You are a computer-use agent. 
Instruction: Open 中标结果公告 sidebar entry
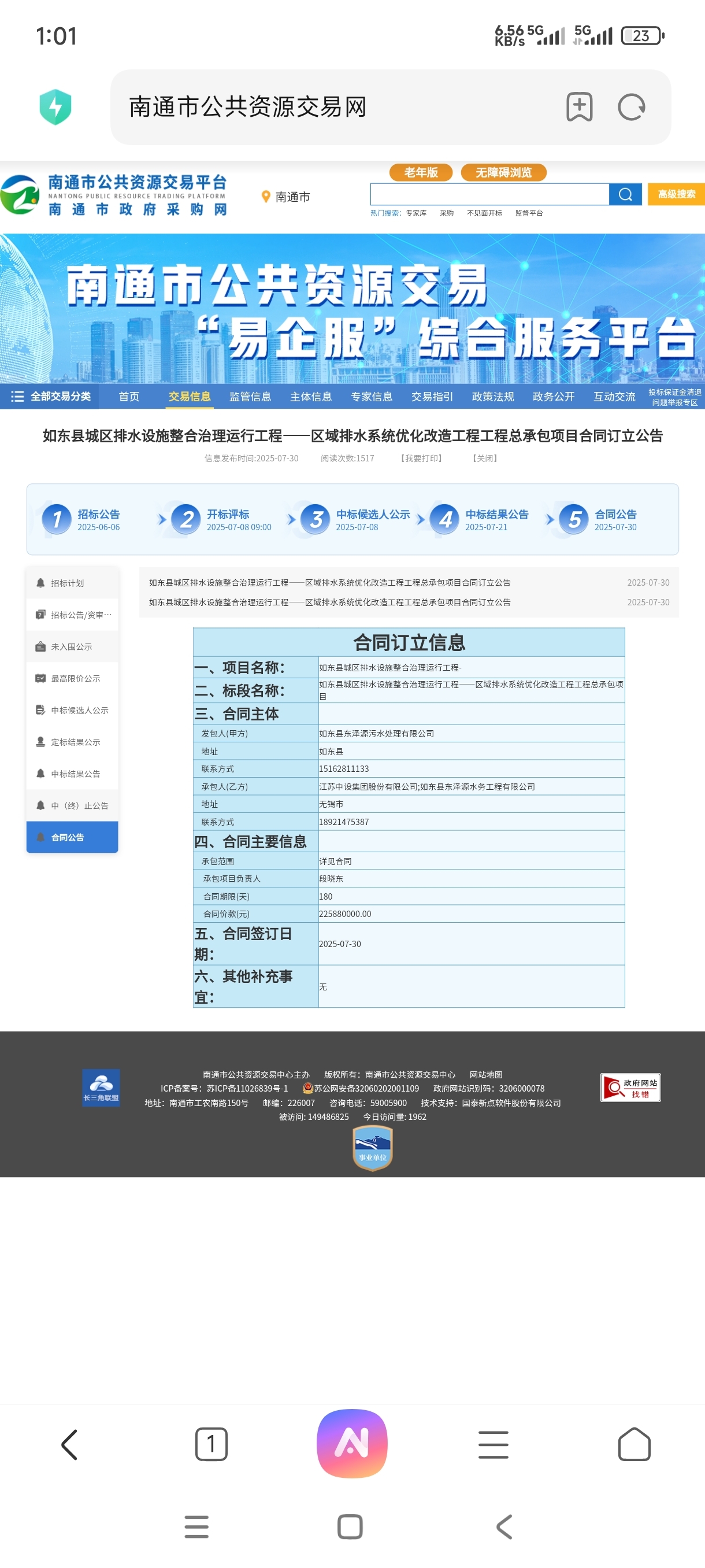click(72, 774)
